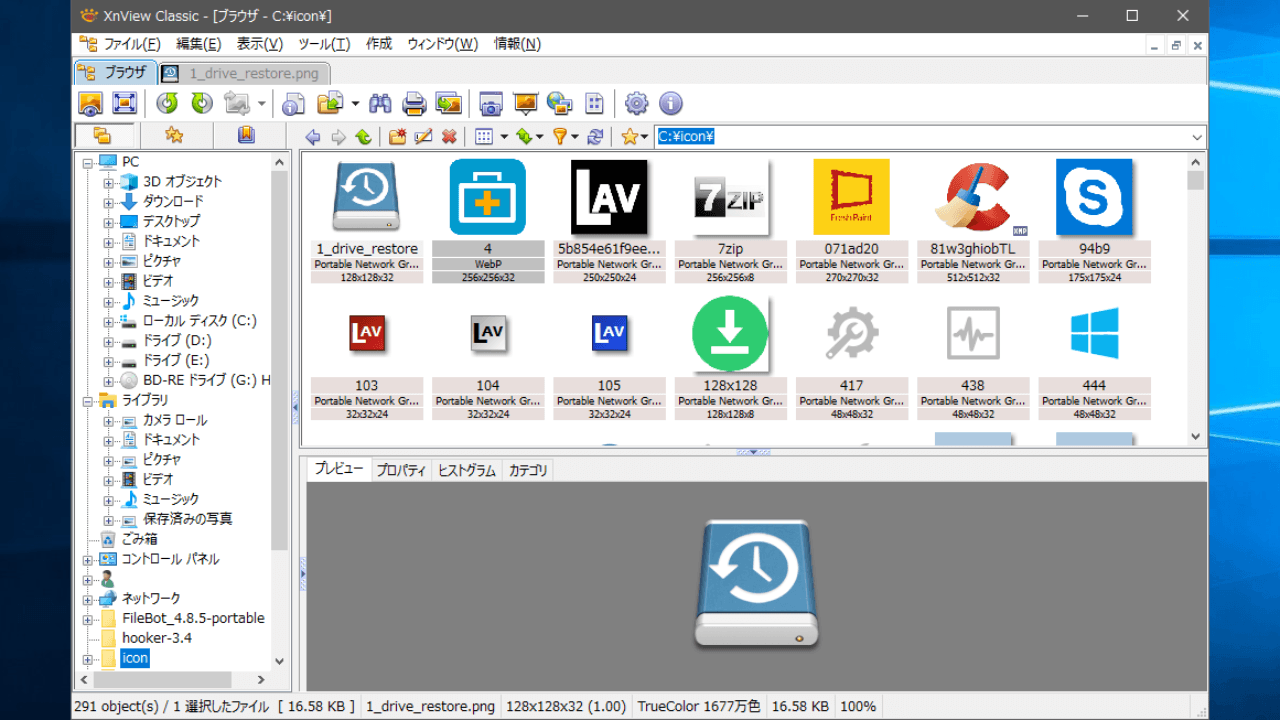Create contact sheet icon
This screenshot has width=1280, height=720.
point(595,103)
